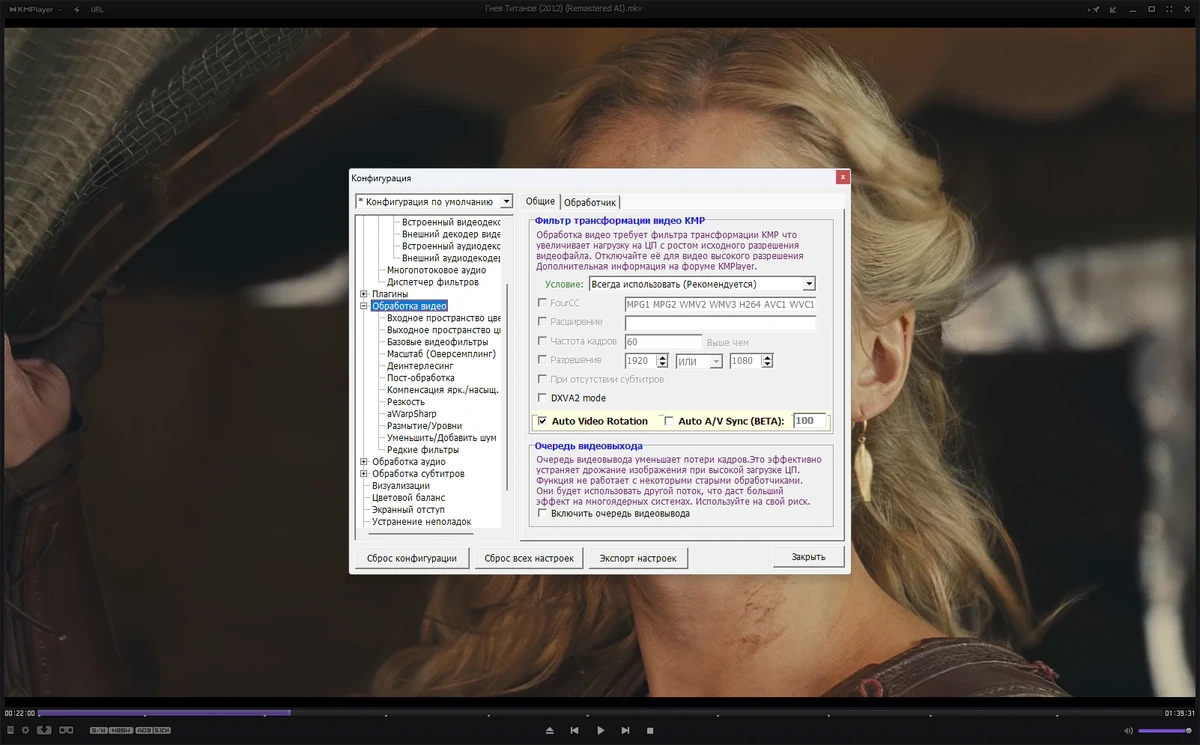Open the Условие dropdown
1200x745 pixels.
[x=701, y=284]
